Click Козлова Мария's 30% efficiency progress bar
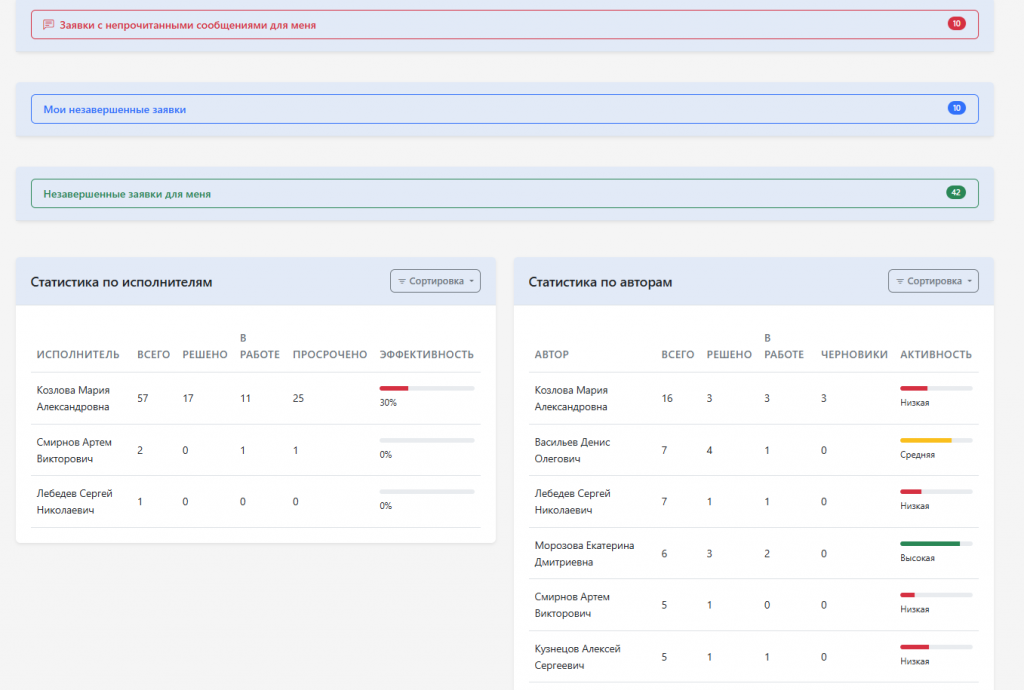The image size is (1024, 690). coord(427,388)
